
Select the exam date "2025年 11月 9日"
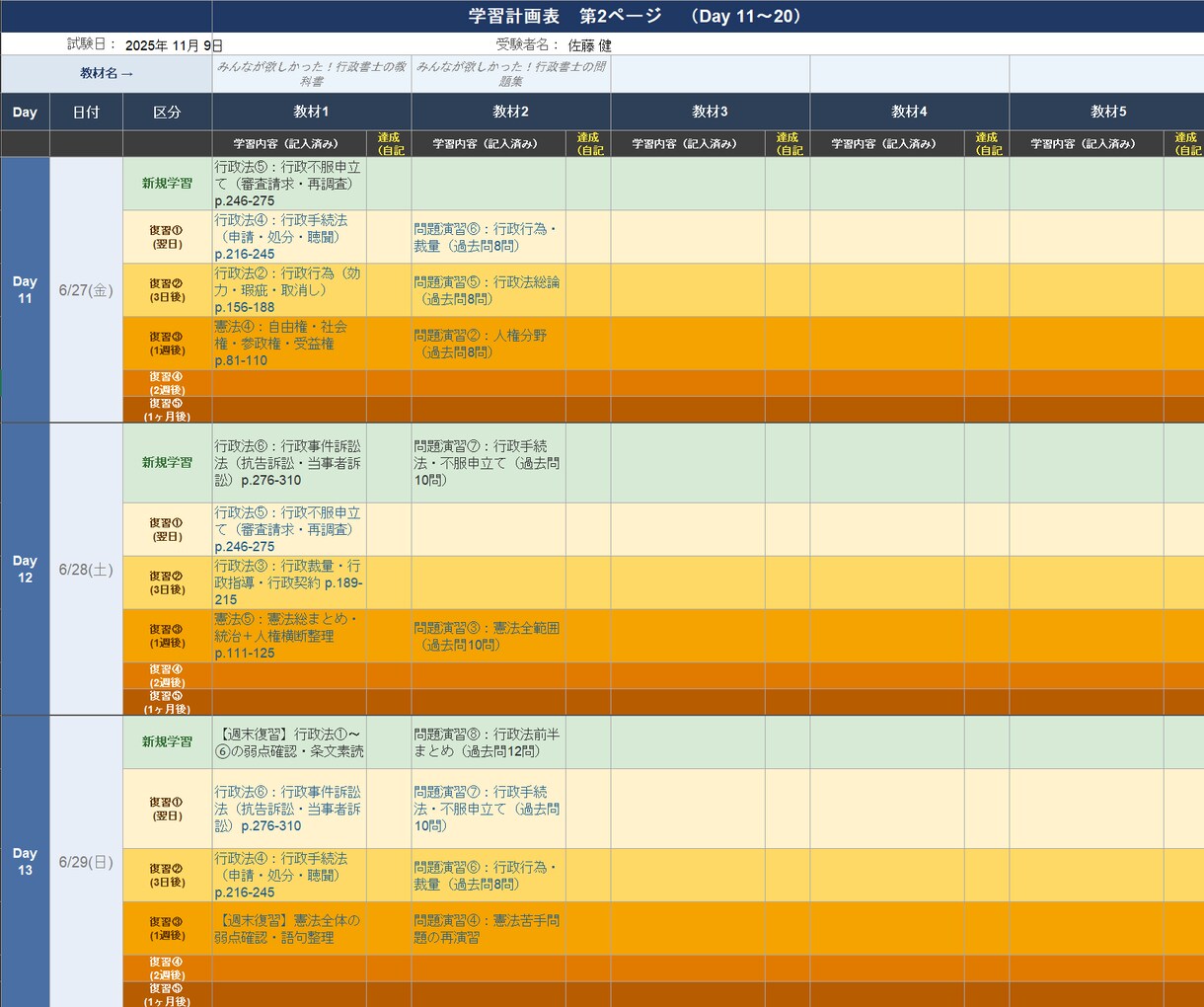click(x=174, y=45)
